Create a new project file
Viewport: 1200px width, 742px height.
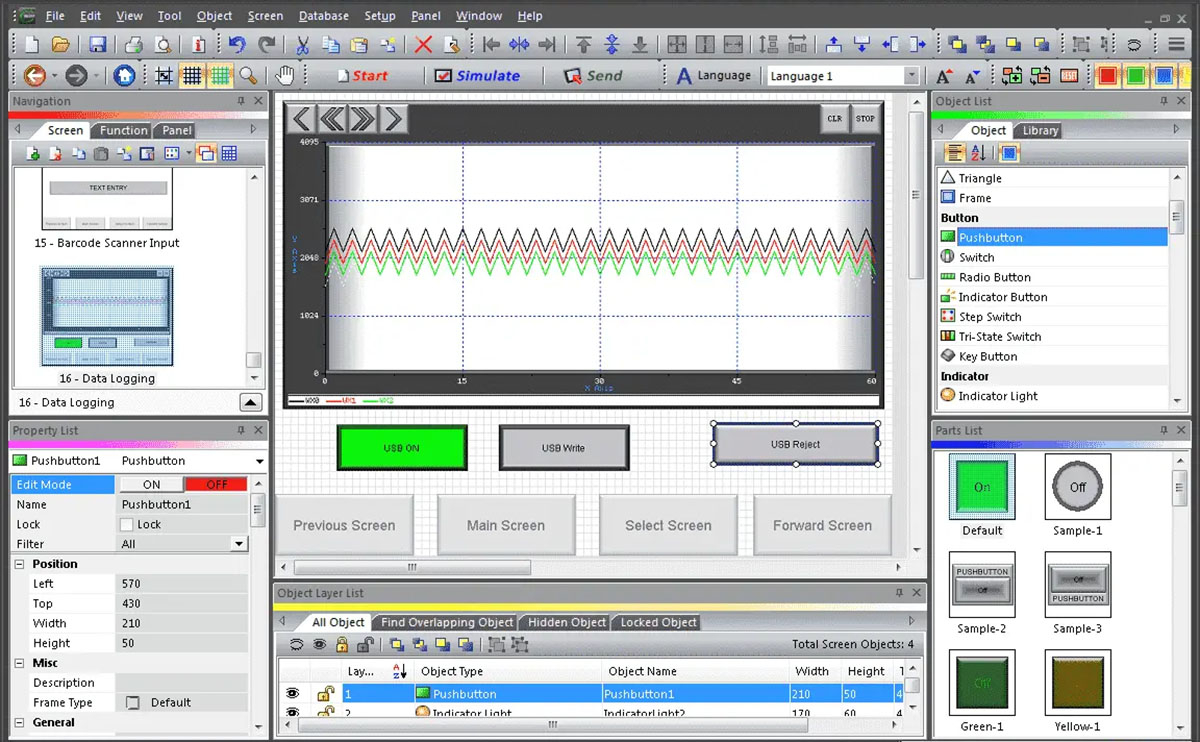(x=33, y=44)
